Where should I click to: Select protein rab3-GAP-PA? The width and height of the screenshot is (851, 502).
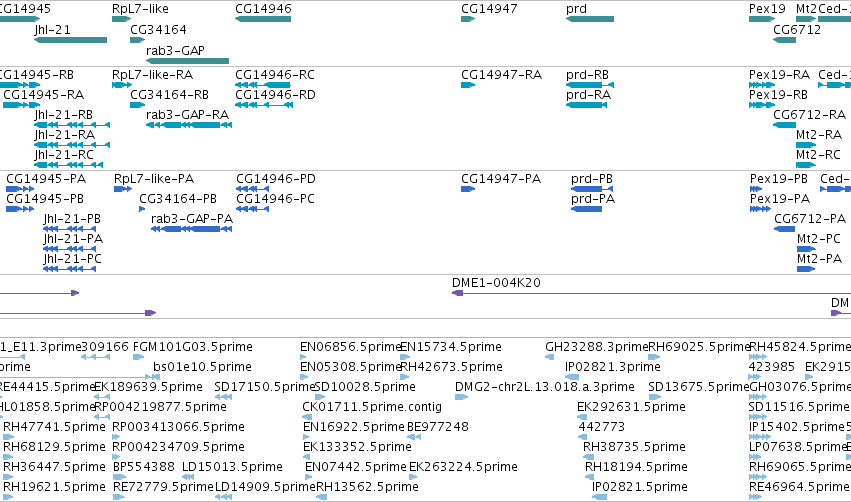pyautogui.click(x=192, y=229)
